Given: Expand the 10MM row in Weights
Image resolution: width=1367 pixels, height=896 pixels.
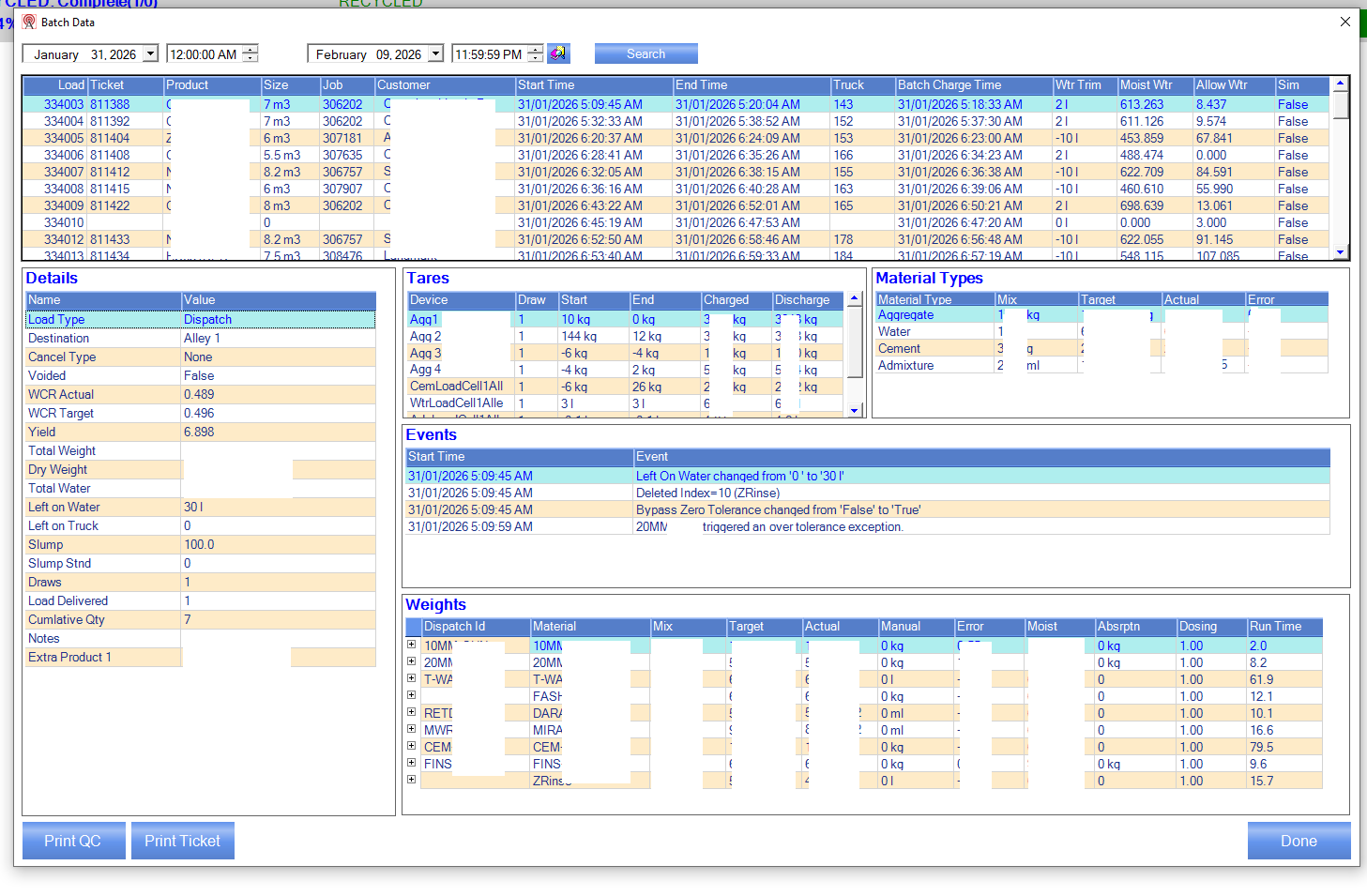Looking at the screenshot, I should tap(411, 645).
